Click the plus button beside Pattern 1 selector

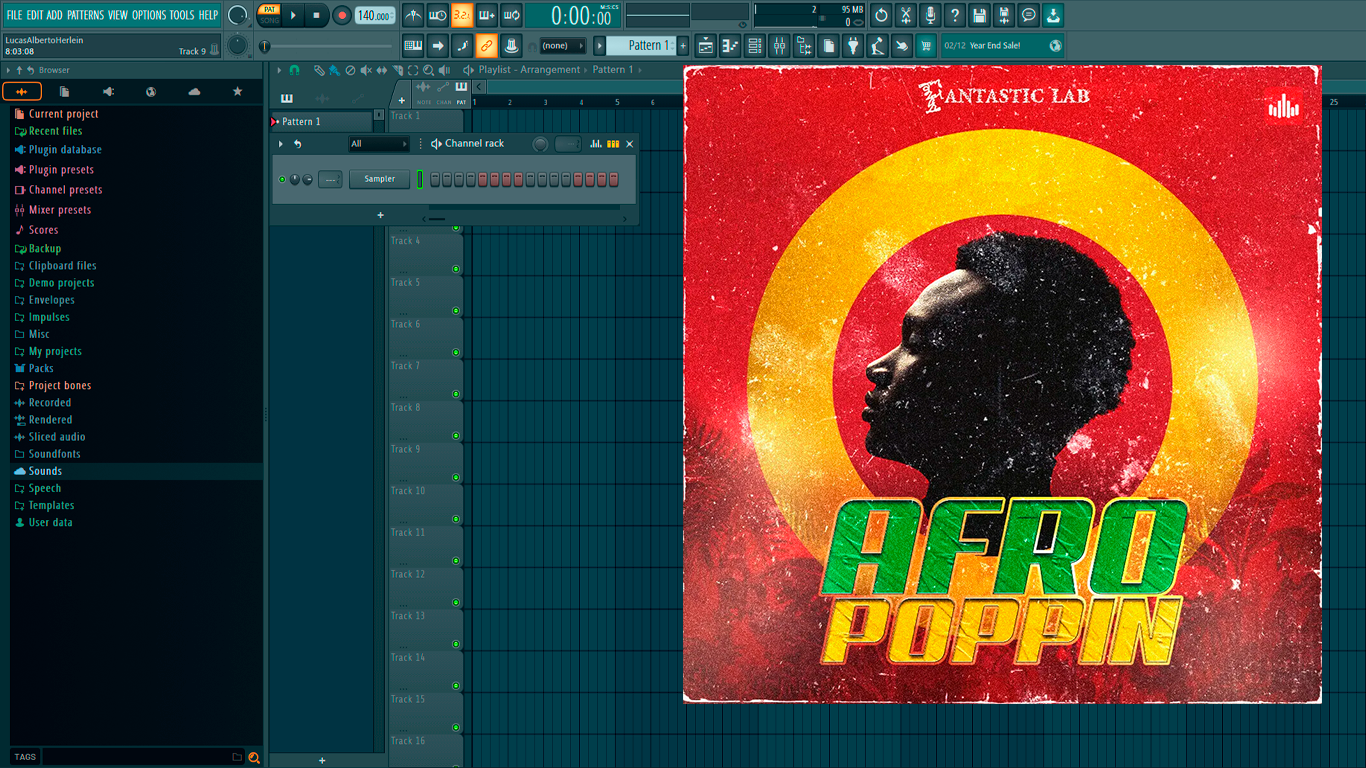click(x=683, y=45)
